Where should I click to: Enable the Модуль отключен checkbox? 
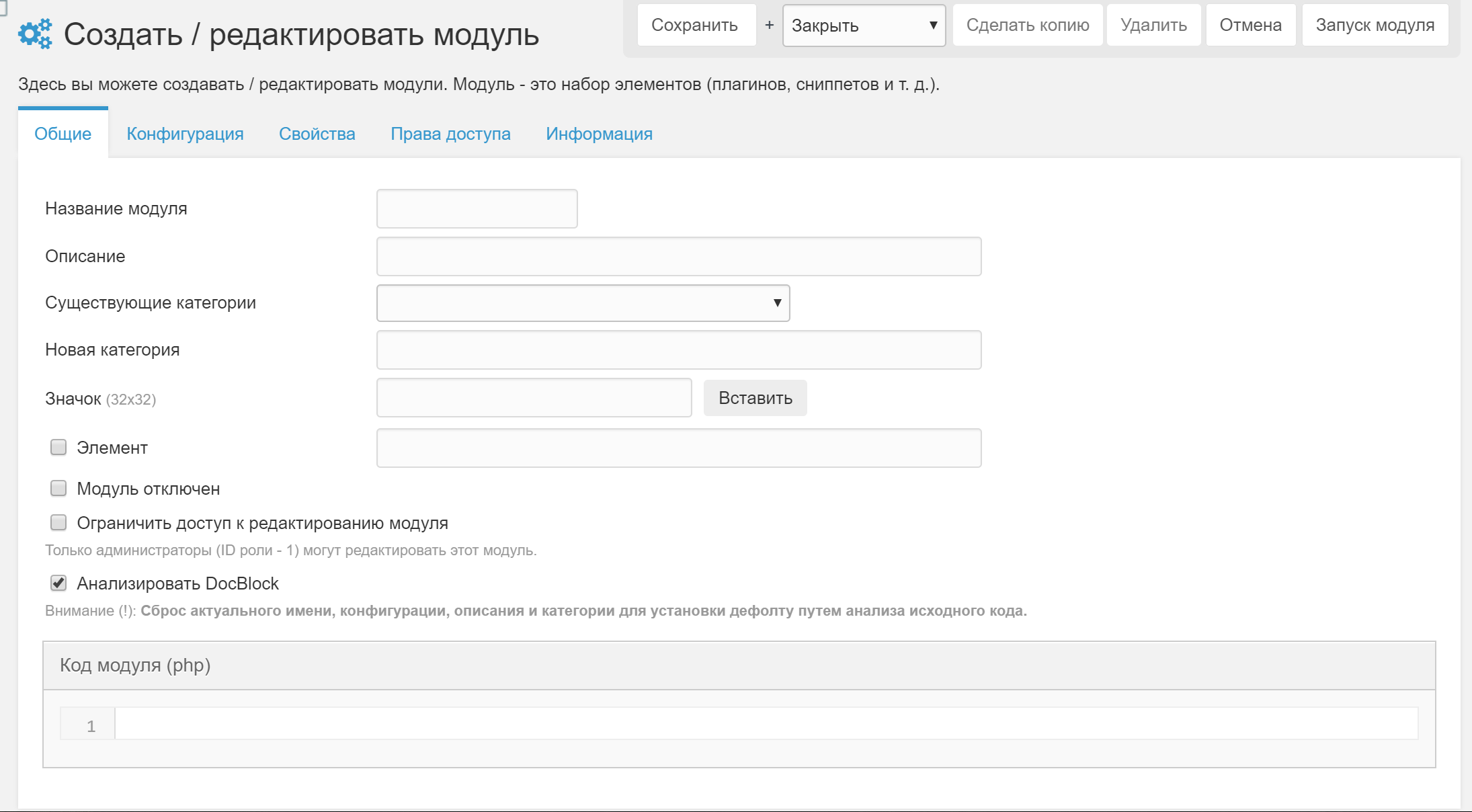point(58,488)
